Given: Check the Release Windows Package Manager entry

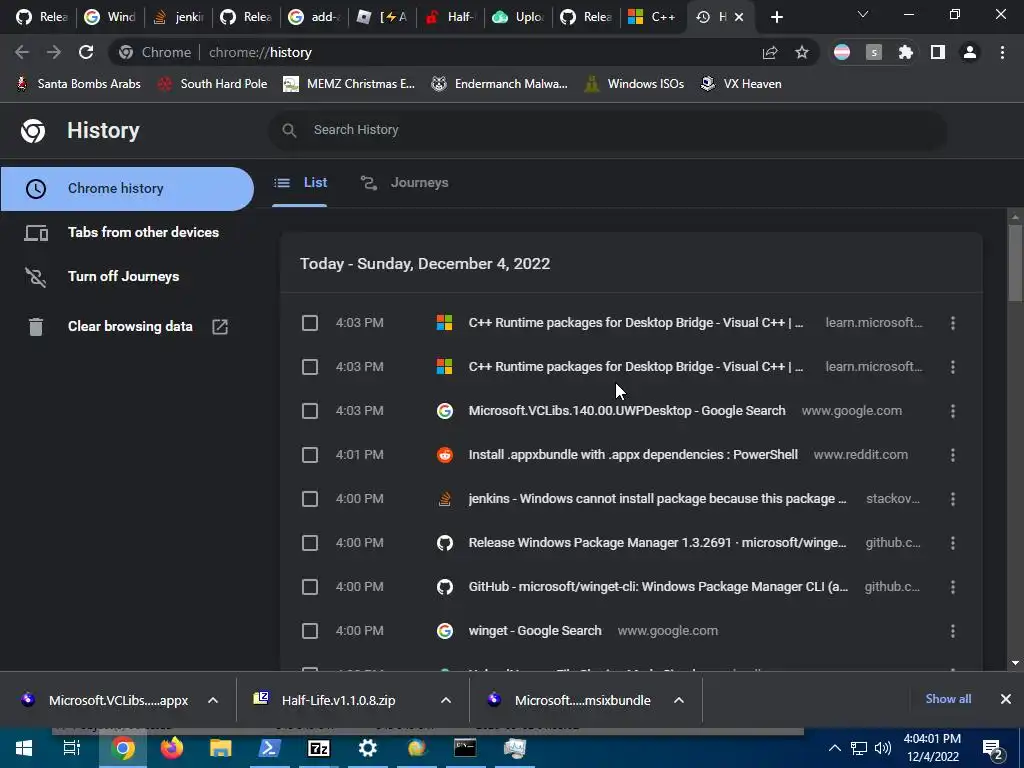Looking at the screenshot, I should 310,543.
